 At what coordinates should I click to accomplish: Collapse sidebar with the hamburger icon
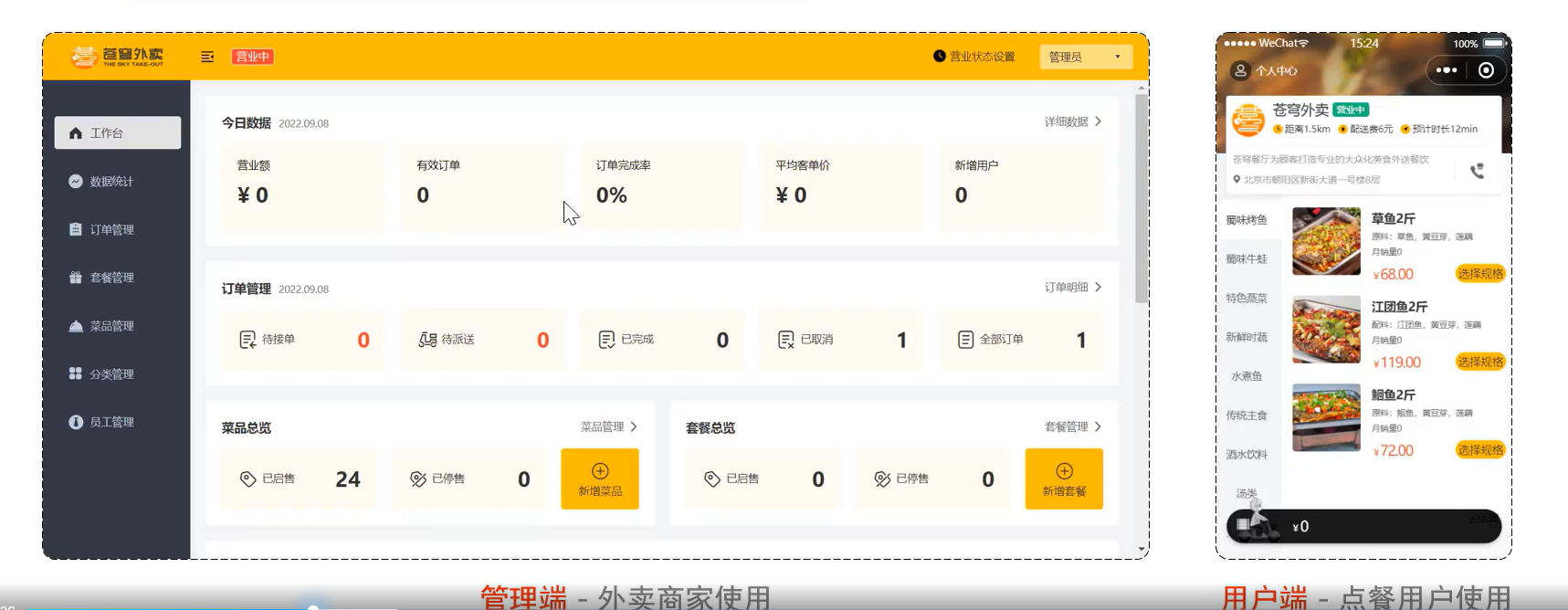(207, 57)
